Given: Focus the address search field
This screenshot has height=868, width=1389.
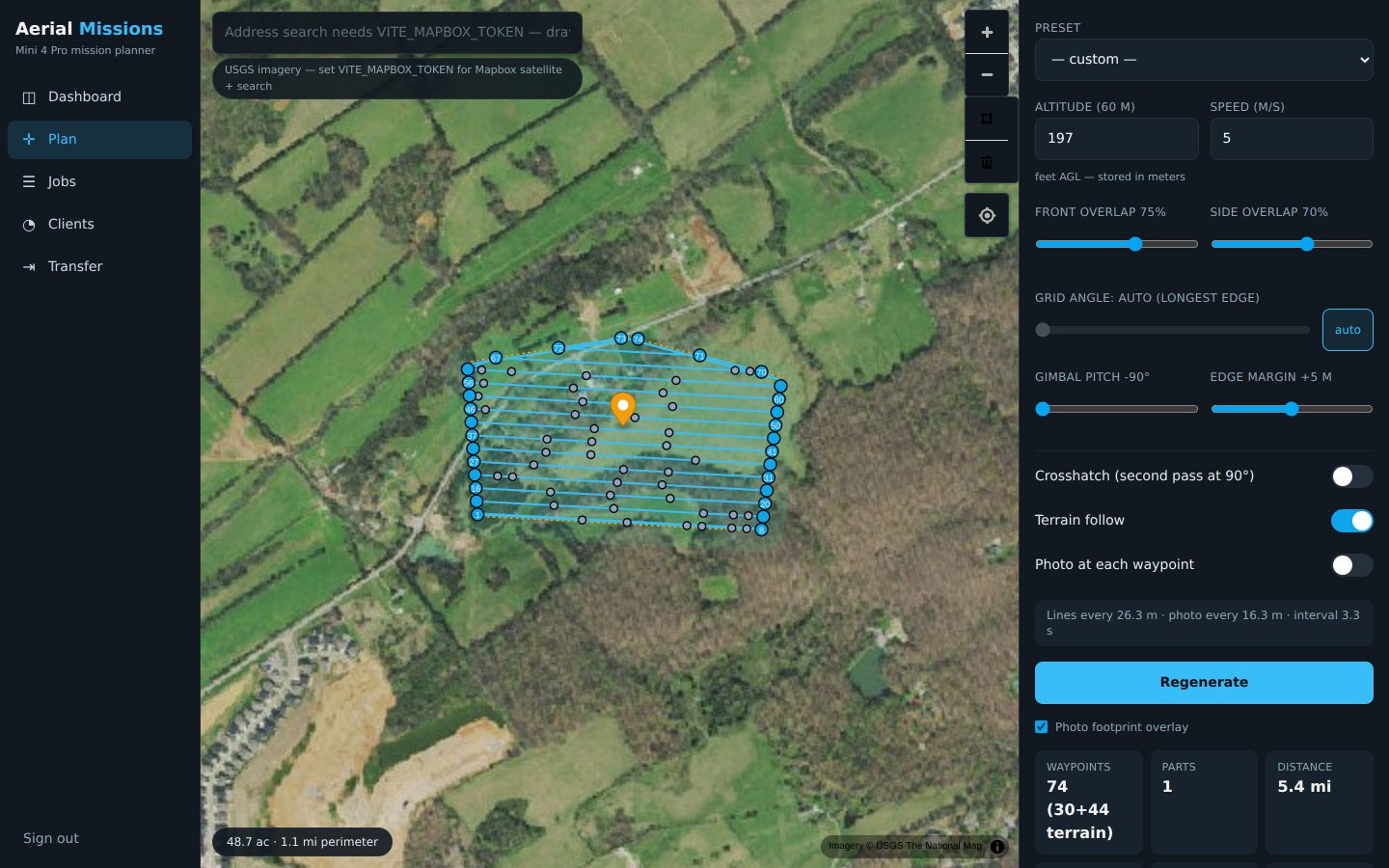Looking at the screenshot, I should [396, 32].
